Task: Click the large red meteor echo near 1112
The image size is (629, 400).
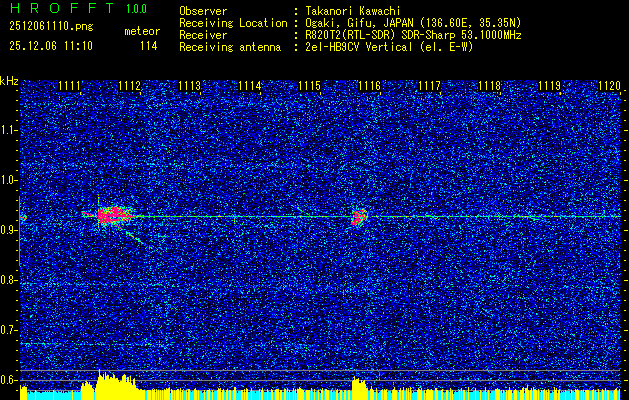Action: (114, 215)
